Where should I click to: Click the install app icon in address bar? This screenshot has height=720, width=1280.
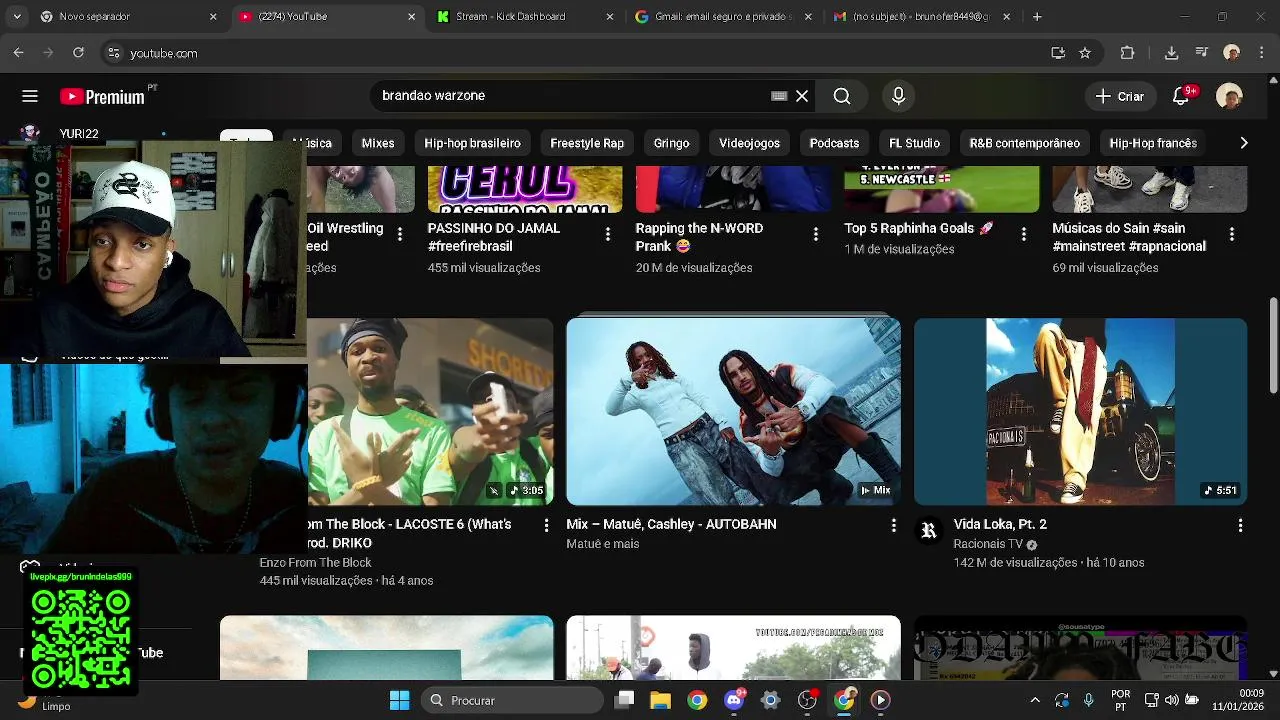pyautogui.click(x=1058, y=53)
